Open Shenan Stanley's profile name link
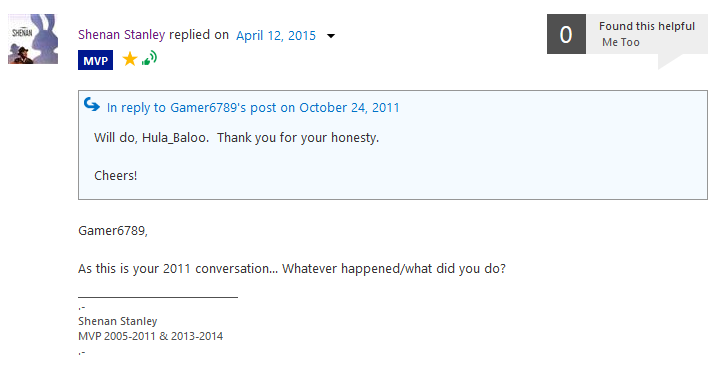This screenshot has width=720, height=372. (x=121, y=35)
